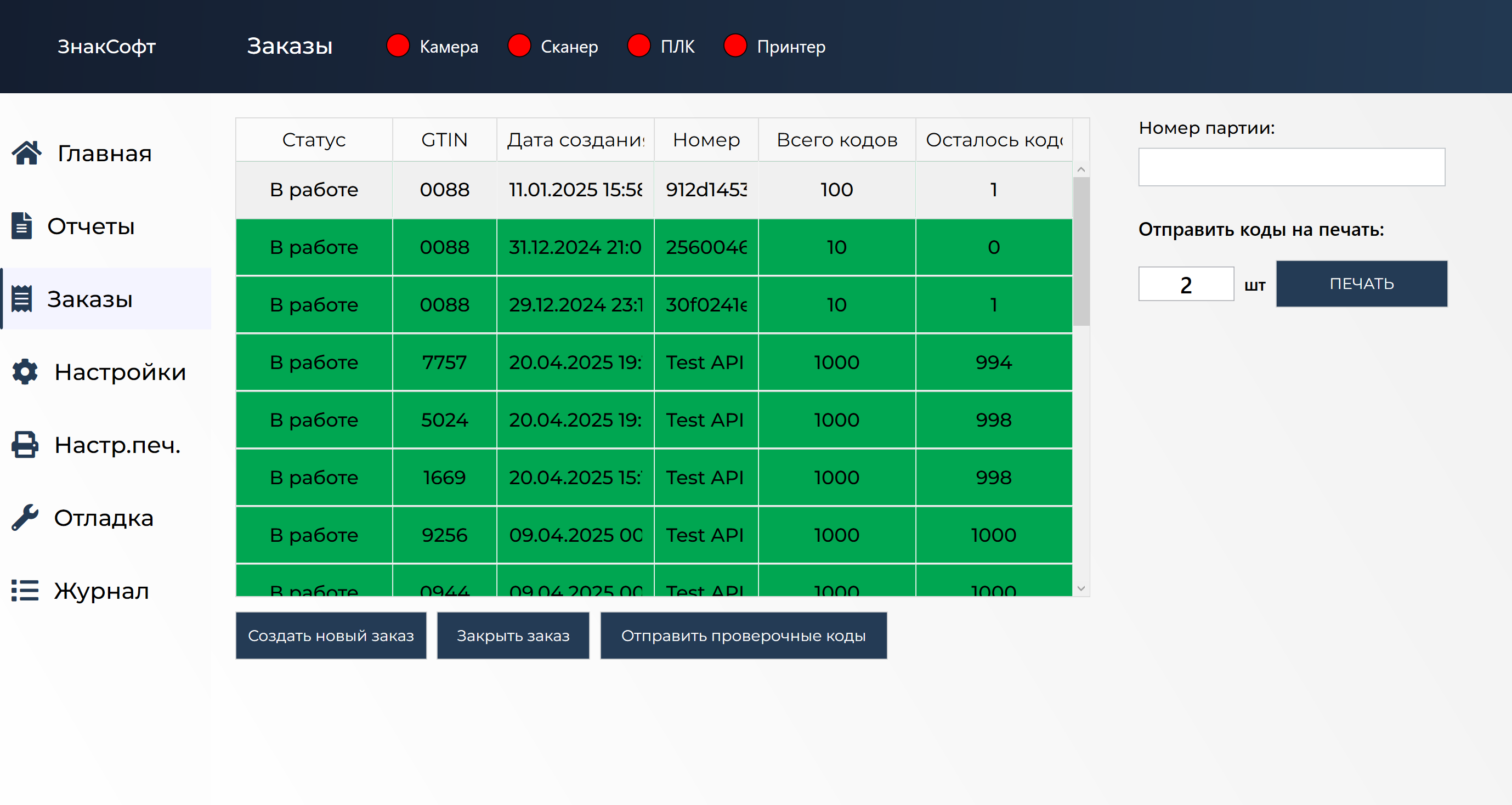Click Создать новый заказ button

(331, 636)
